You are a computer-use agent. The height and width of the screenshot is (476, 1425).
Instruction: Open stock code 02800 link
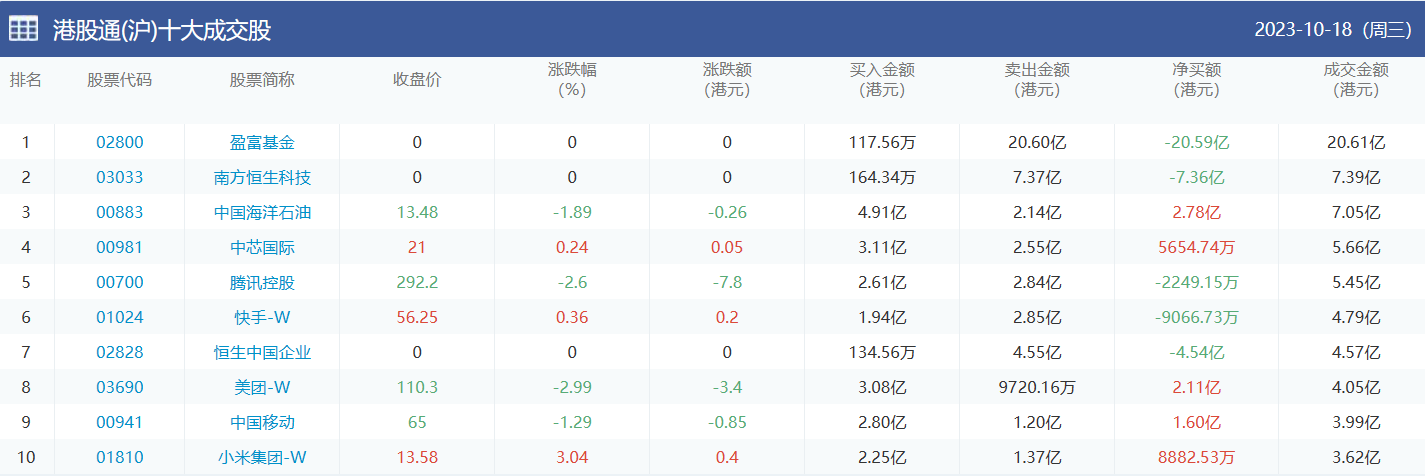pos(119,143)
